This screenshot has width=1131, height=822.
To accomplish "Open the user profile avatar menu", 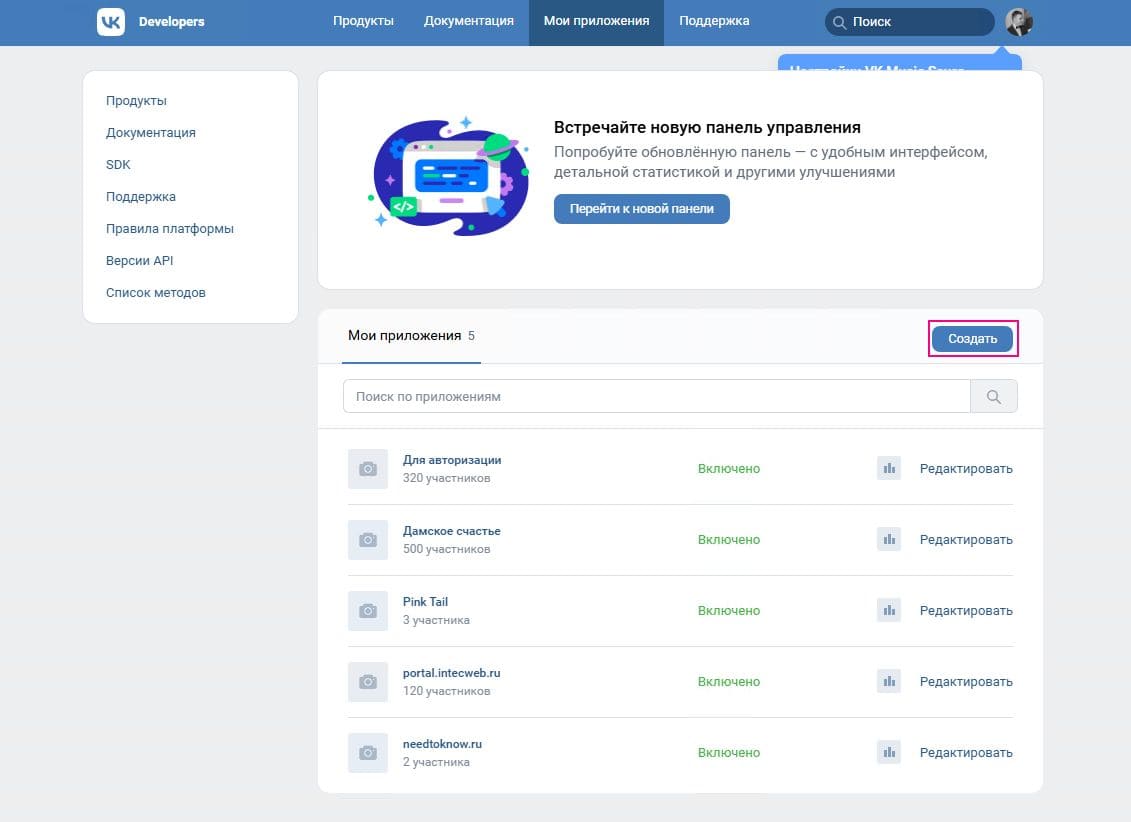I will (1019, 22).
